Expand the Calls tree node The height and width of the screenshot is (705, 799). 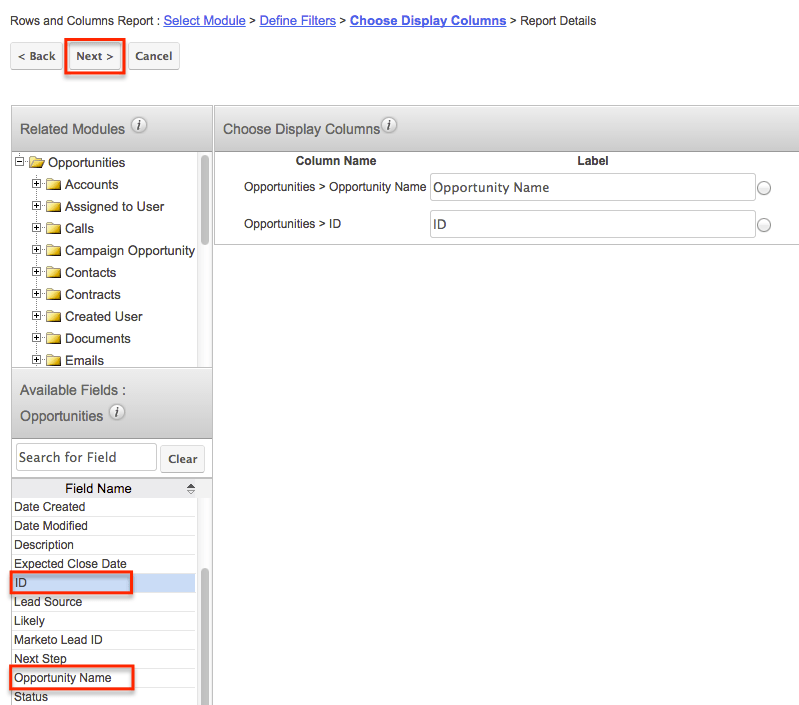36,227
